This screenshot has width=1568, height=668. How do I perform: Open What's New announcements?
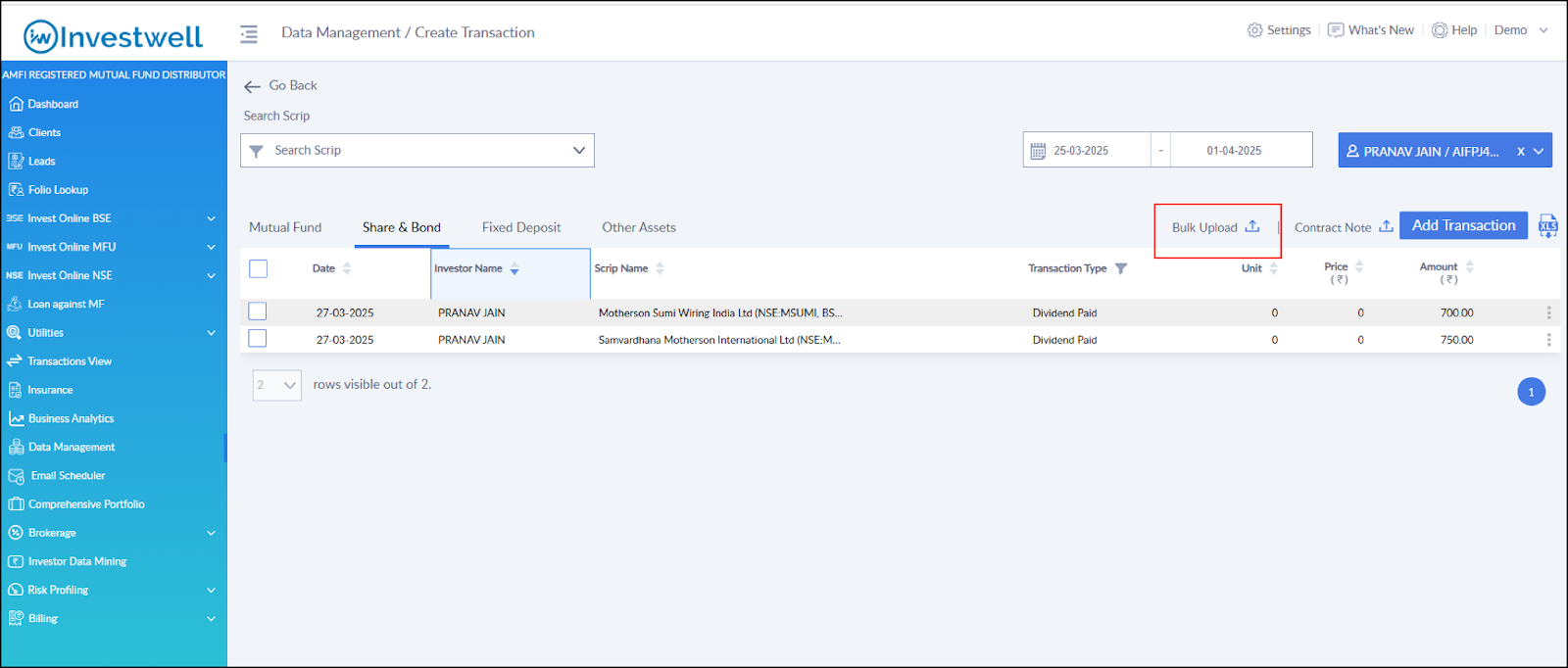coord(1370,30)
